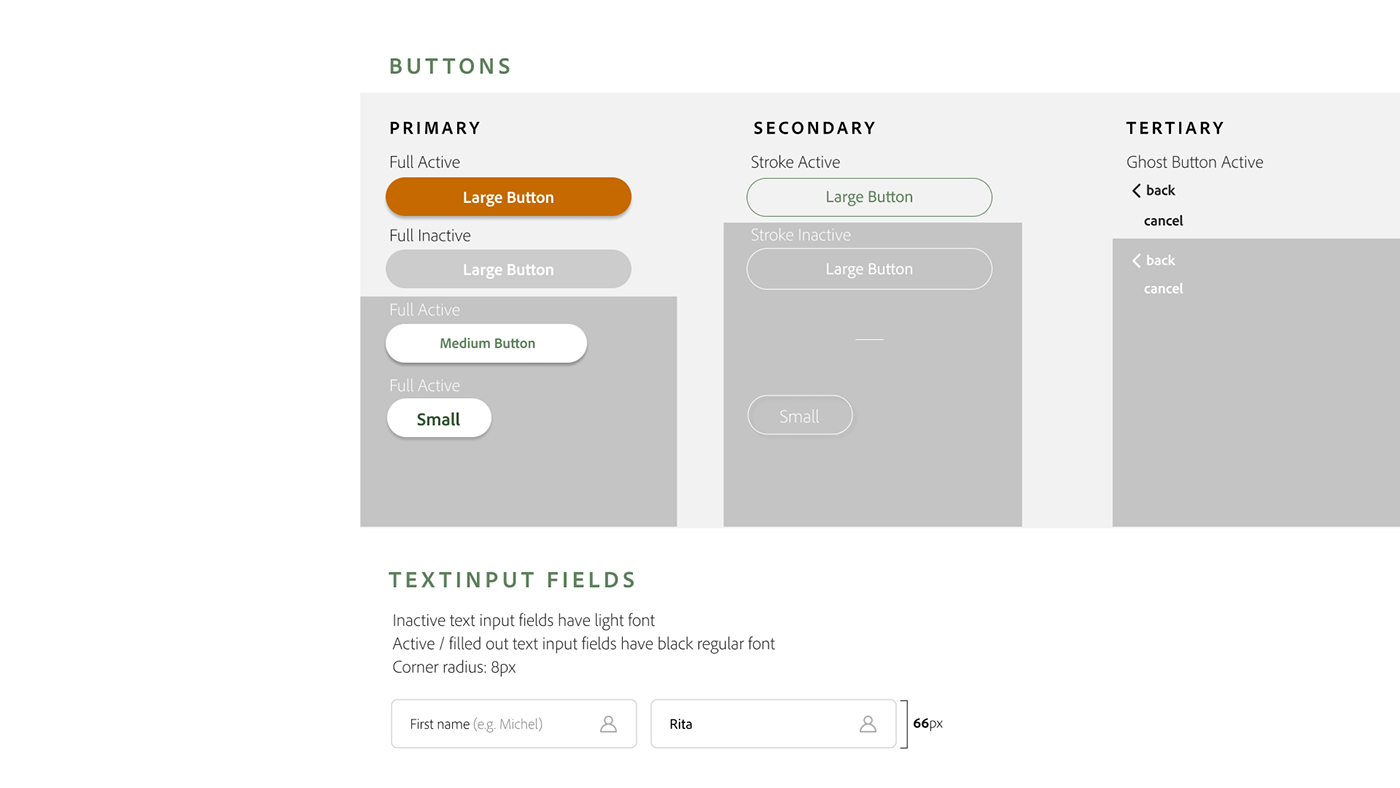The height and width of the screenshot is (788, 1400).
Task: Select the TERTIARY column label
Action: coord(1175,128)
